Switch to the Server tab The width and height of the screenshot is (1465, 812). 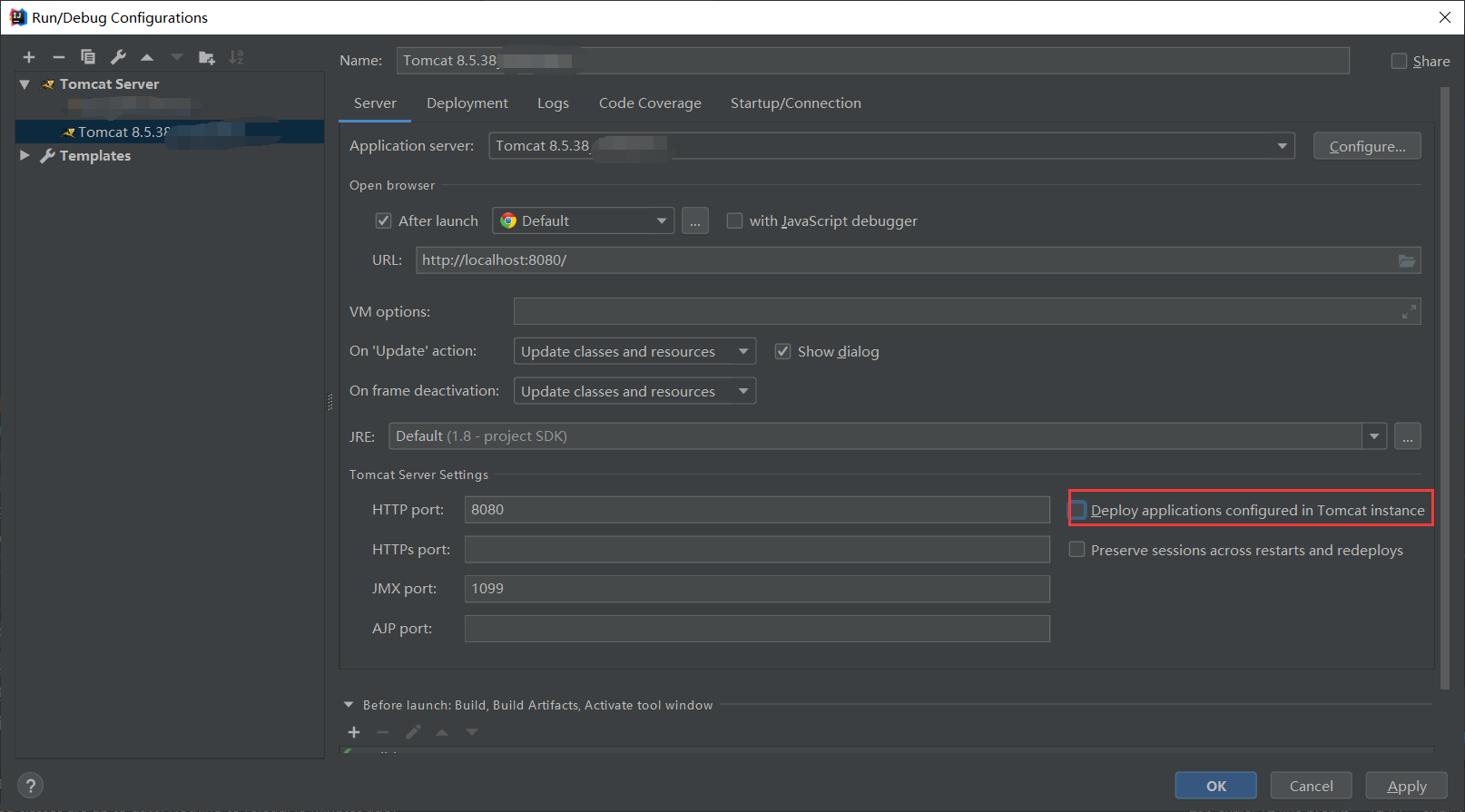click(375, 103)
